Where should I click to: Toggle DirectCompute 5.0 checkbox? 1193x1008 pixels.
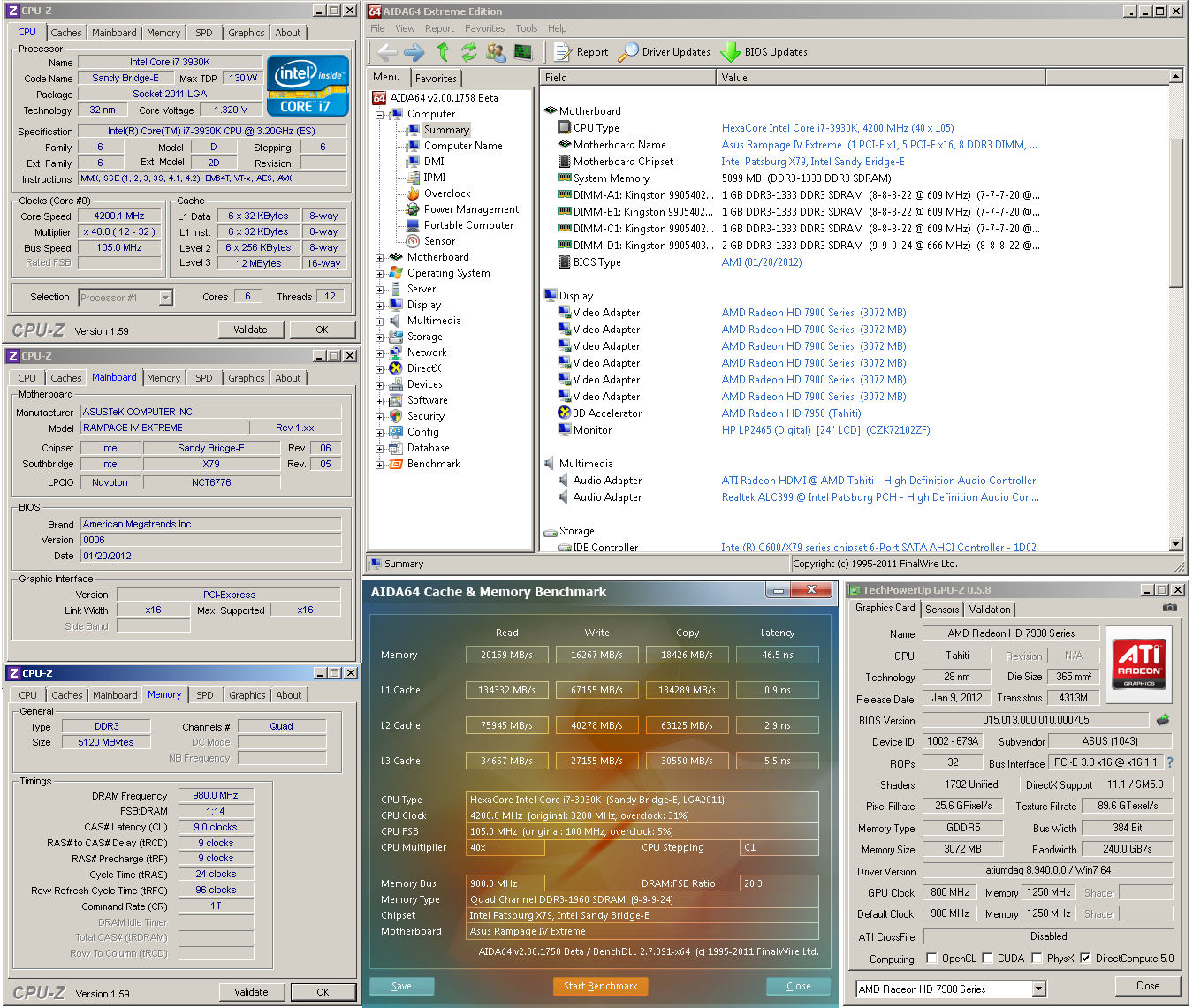pyautogui.click(x=1085, y=959)
